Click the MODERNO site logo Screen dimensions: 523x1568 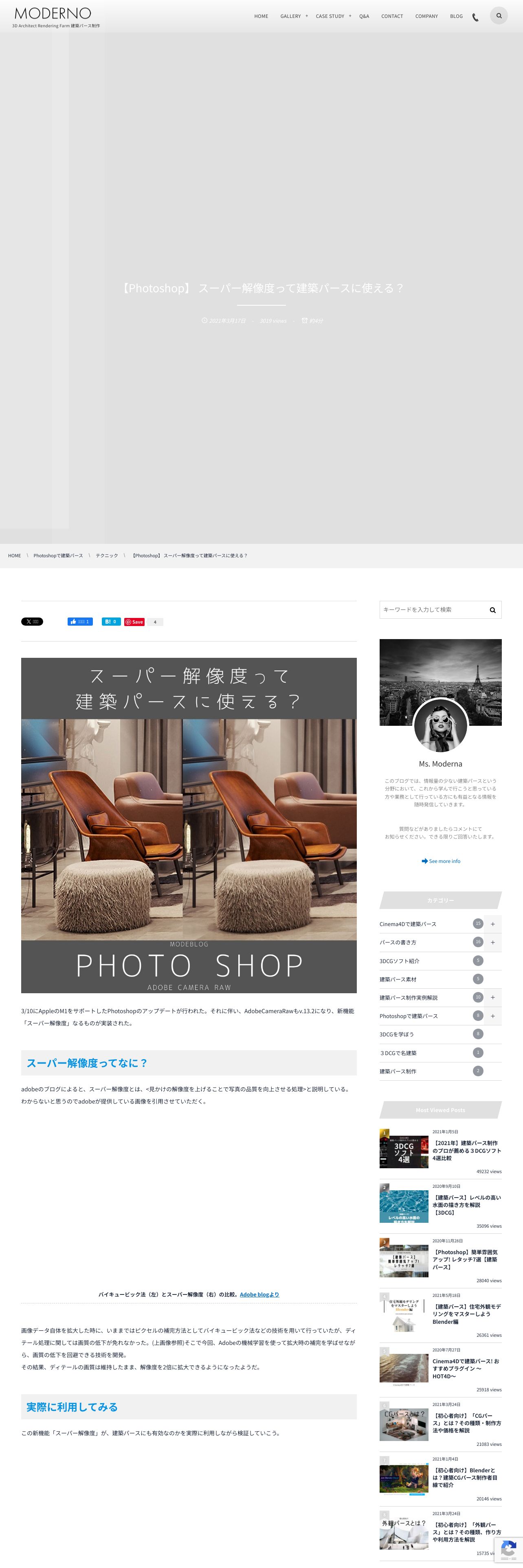tap(53, 13)
